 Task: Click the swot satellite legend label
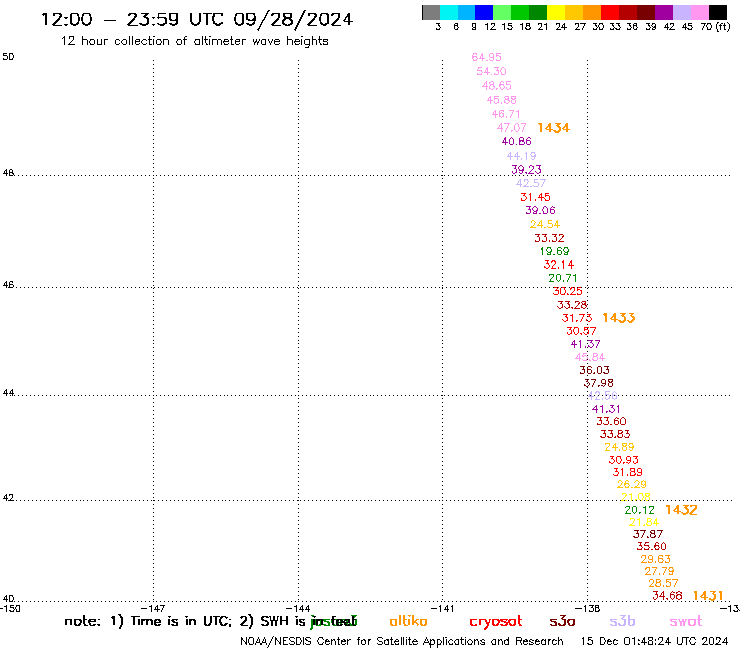click(685, 622)
